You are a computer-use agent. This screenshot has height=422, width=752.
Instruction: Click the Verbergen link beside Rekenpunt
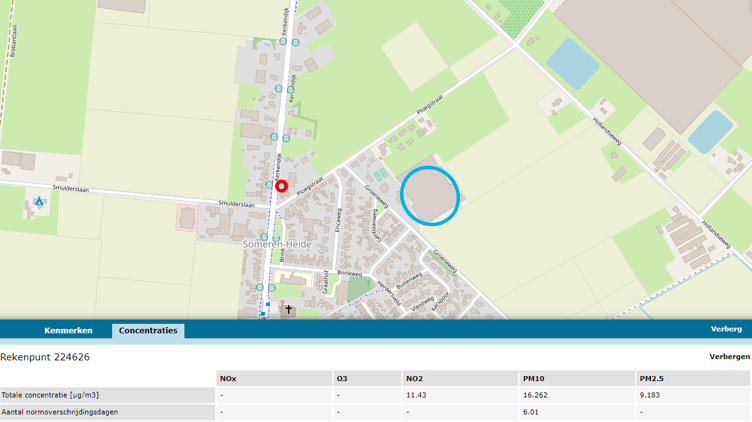[x=729, y=357]
